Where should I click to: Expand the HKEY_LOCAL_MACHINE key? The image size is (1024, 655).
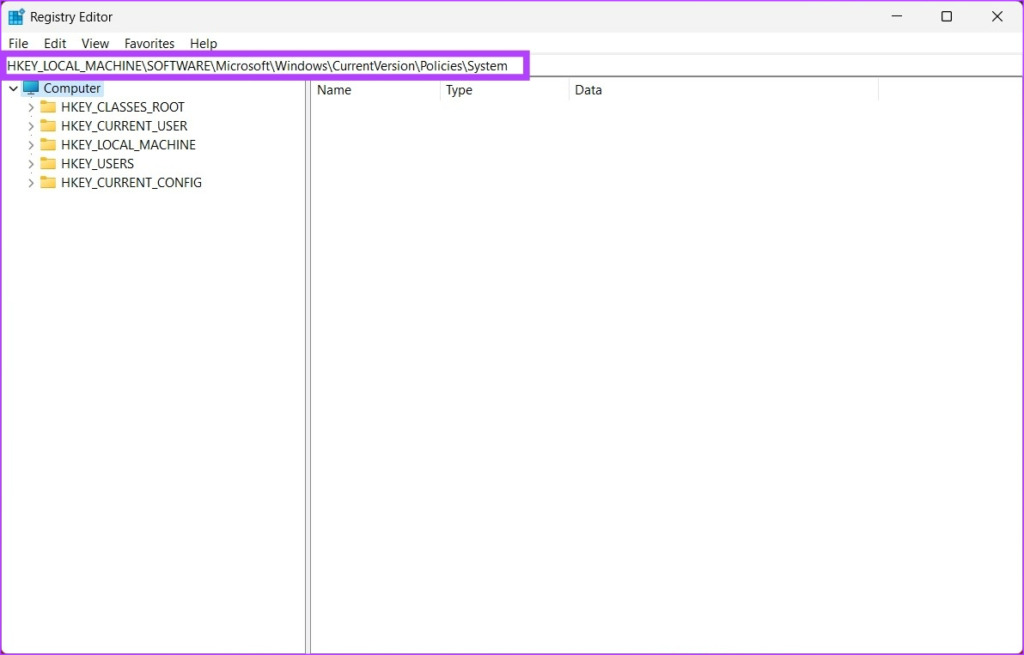(31, 145)
